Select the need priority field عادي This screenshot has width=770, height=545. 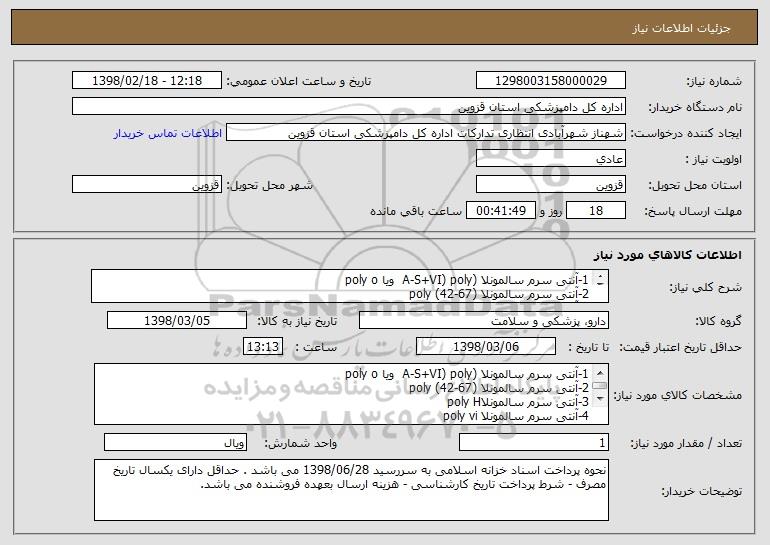pyautogui.click(x=550, y=159)
